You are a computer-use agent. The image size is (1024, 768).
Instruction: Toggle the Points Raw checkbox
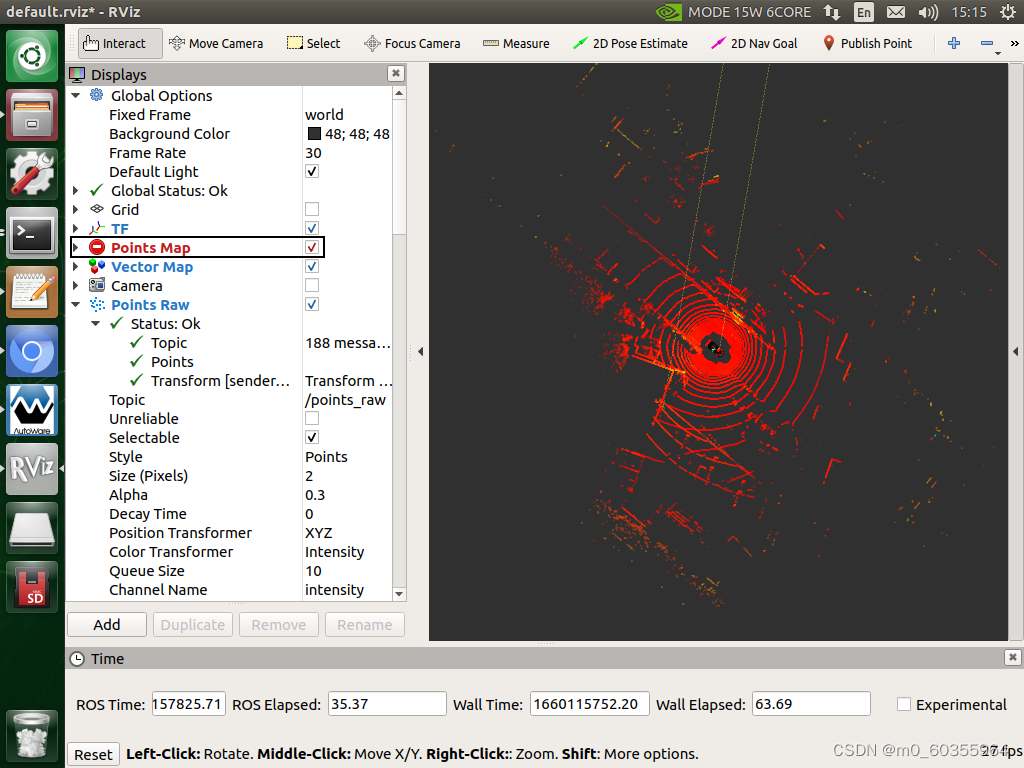pyautogui.click(x=312, y=304)
